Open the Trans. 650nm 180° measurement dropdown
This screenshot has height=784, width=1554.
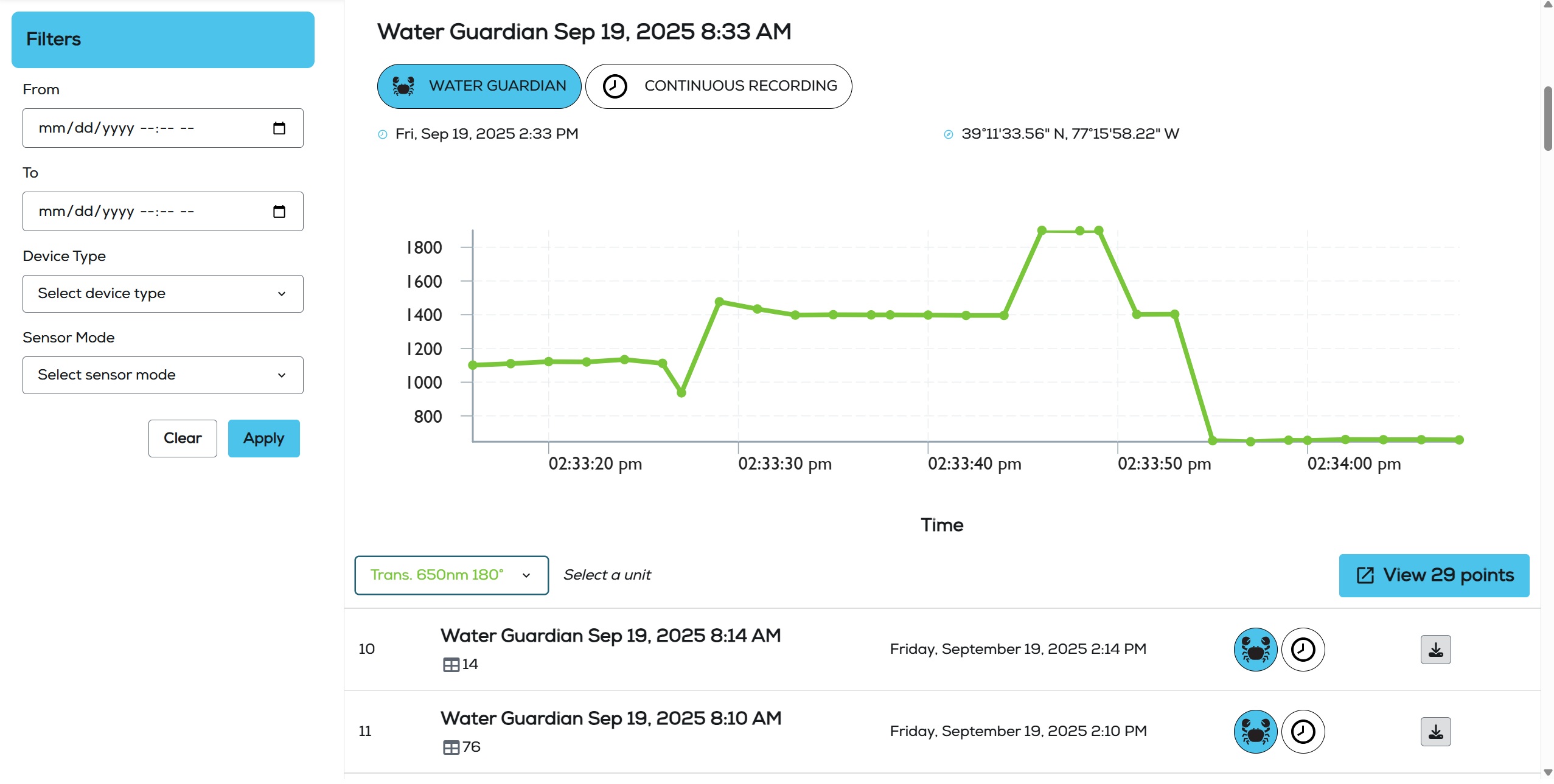click(451, 575)
